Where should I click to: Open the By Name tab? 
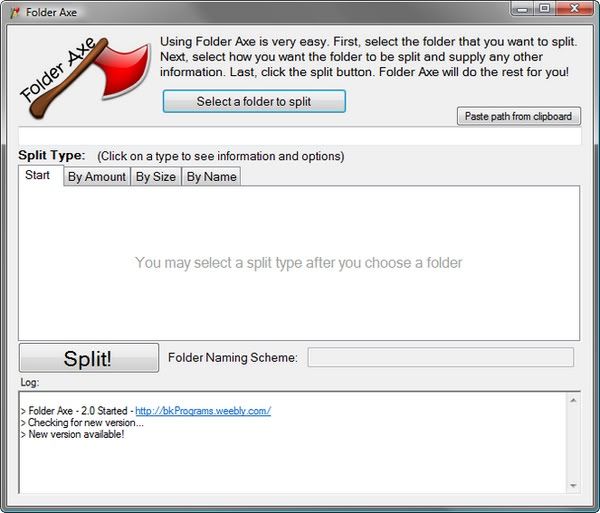[x=211, y=177]
